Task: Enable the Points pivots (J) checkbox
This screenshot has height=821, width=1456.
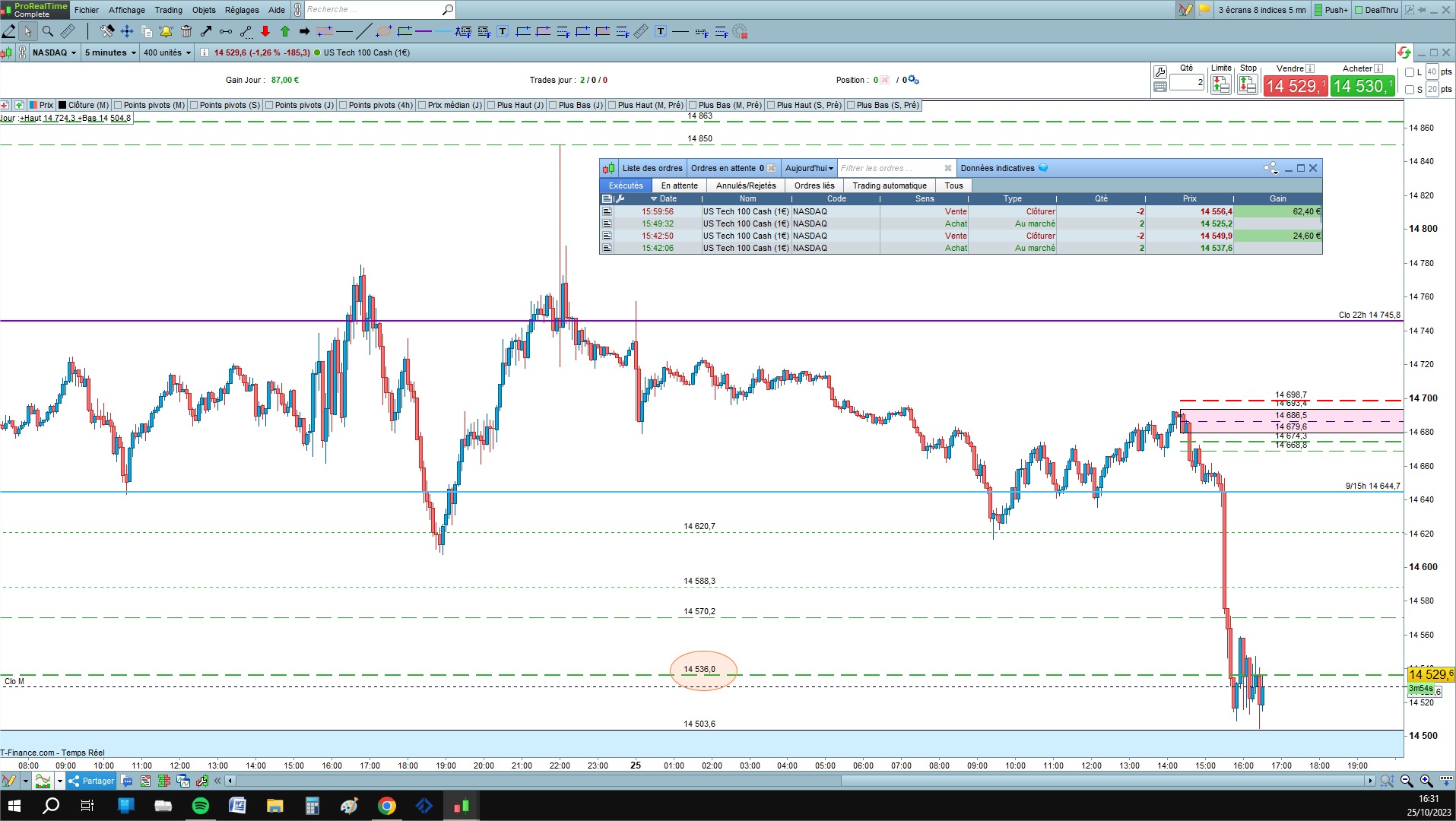Action: point(269,105)
